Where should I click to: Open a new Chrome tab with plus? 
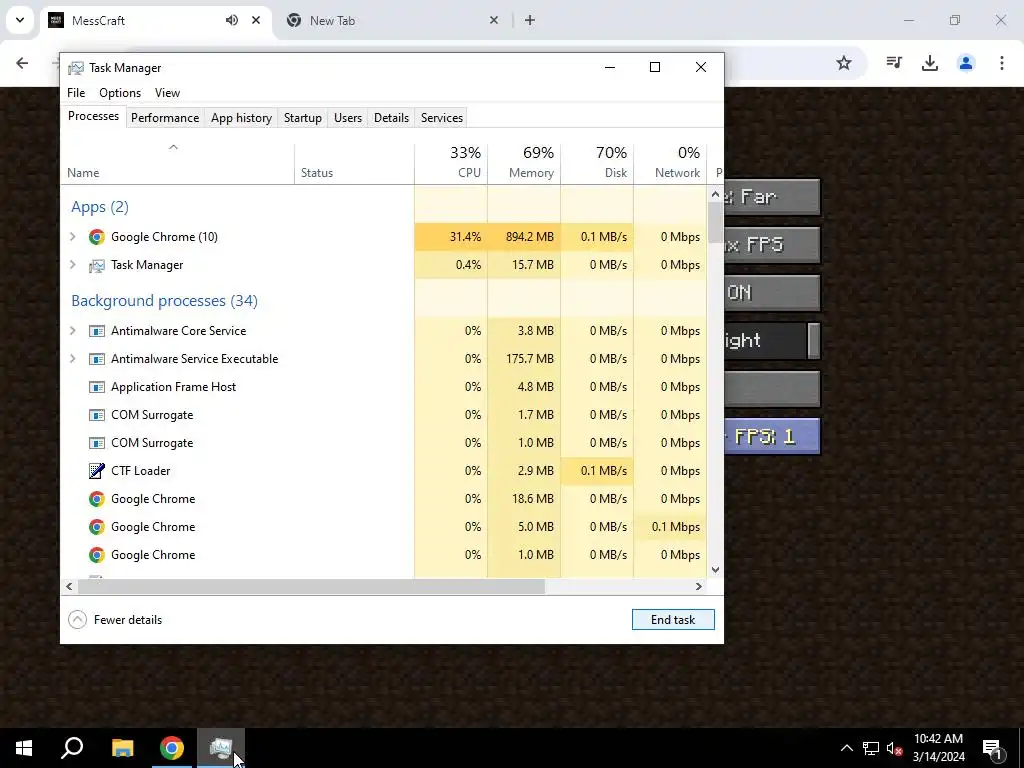(530, 20)
